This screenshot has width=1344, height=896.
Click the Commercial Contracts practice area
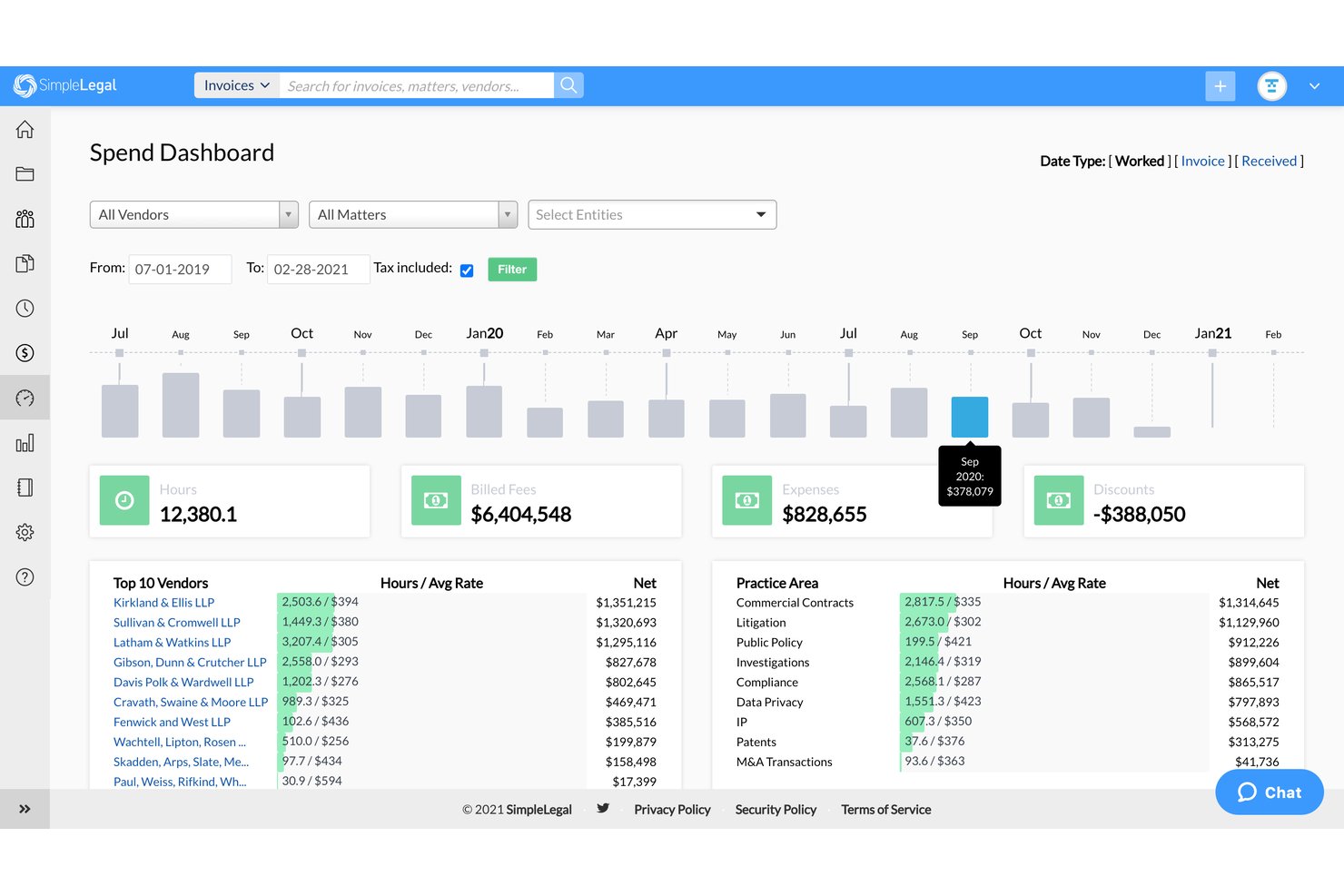795,603
